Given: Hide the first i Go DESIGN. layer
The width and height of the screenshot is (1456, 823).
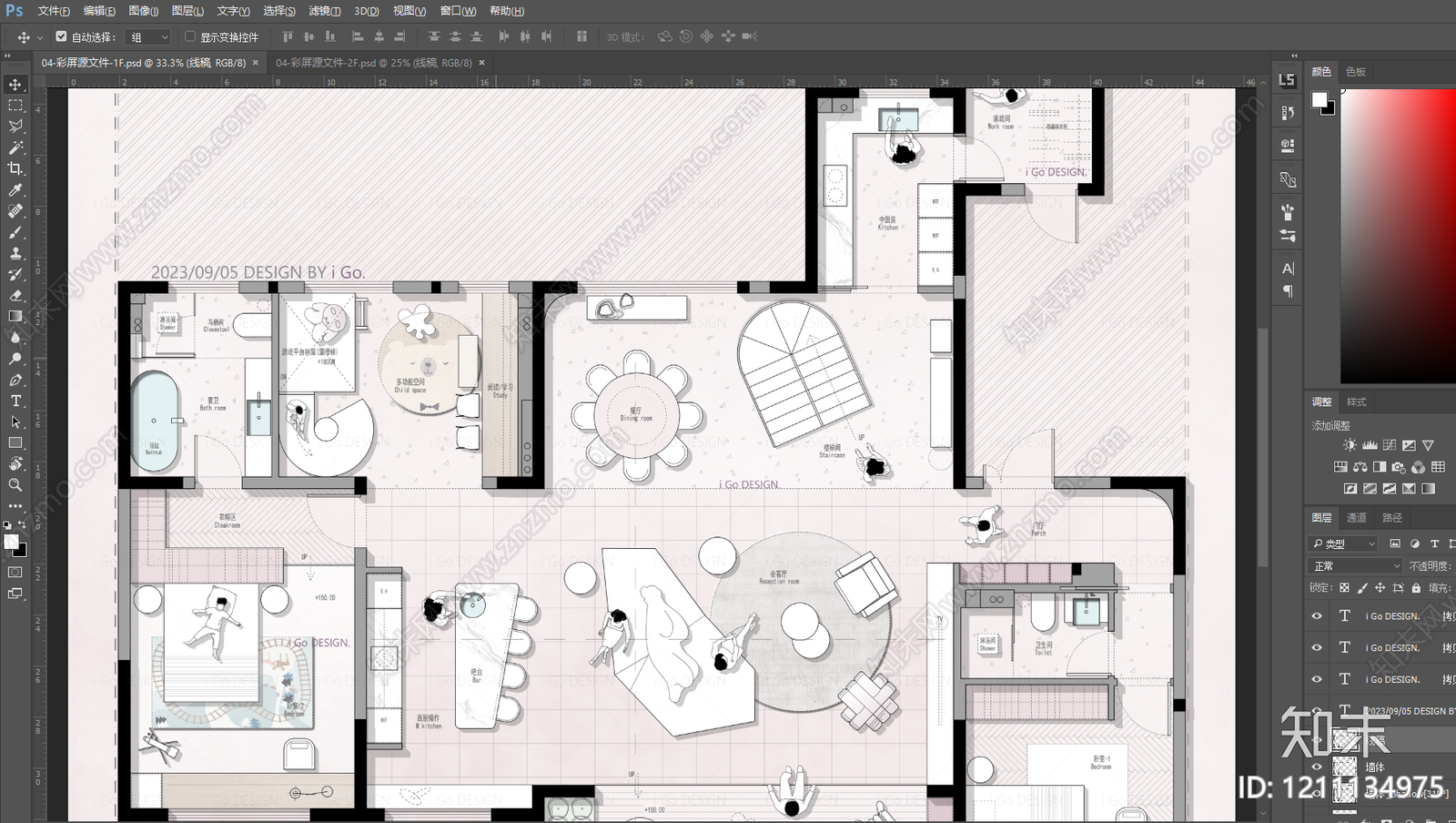Looking at the screenshot, I should click(1317, 616).
